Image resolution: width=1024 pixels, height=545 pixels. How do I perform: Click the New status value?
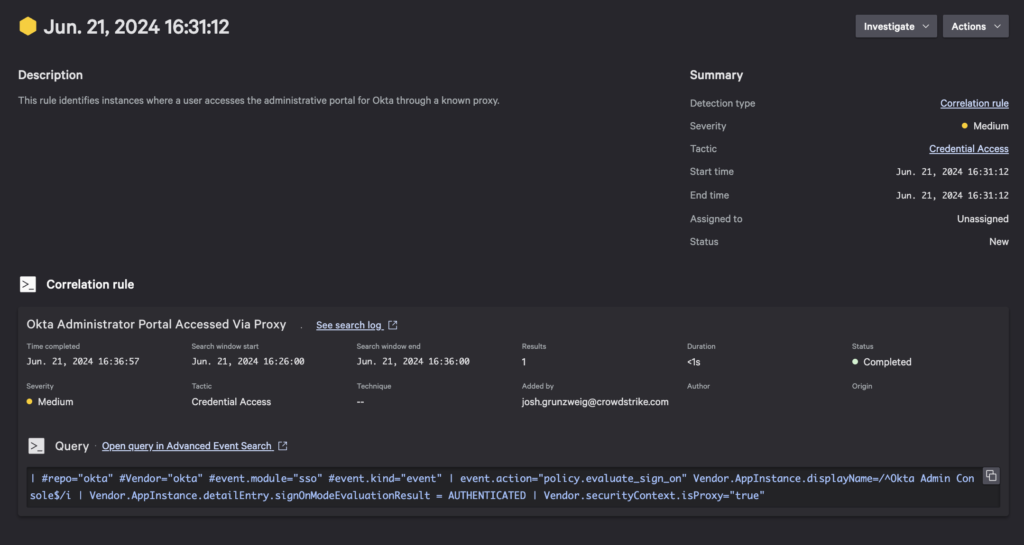click(x=999, y=241)
